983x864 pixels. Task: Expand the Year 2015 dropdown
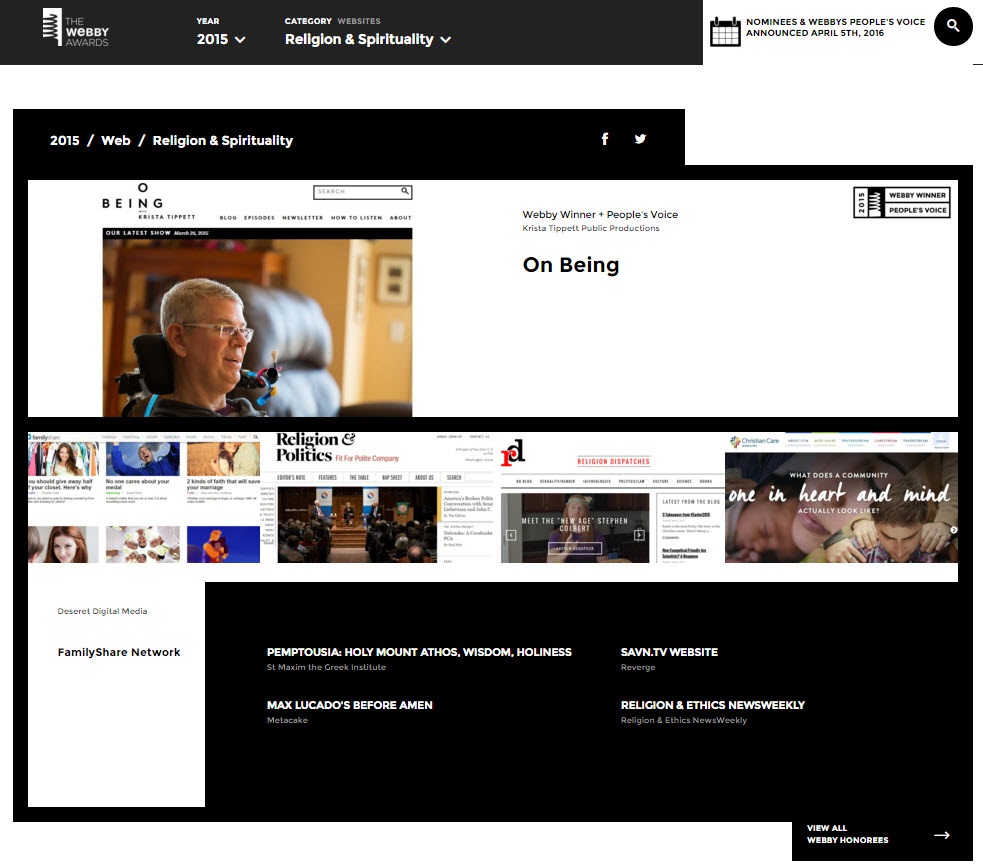221,40
